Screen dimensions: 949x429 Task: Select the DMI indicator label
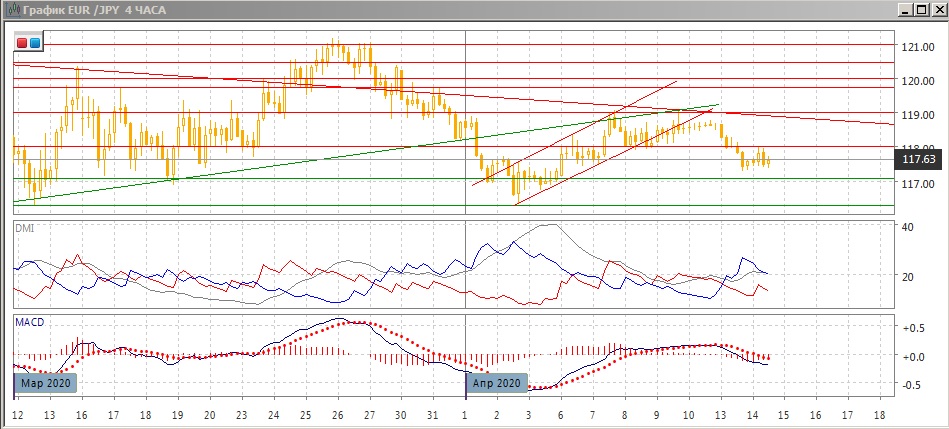[24, 229]
